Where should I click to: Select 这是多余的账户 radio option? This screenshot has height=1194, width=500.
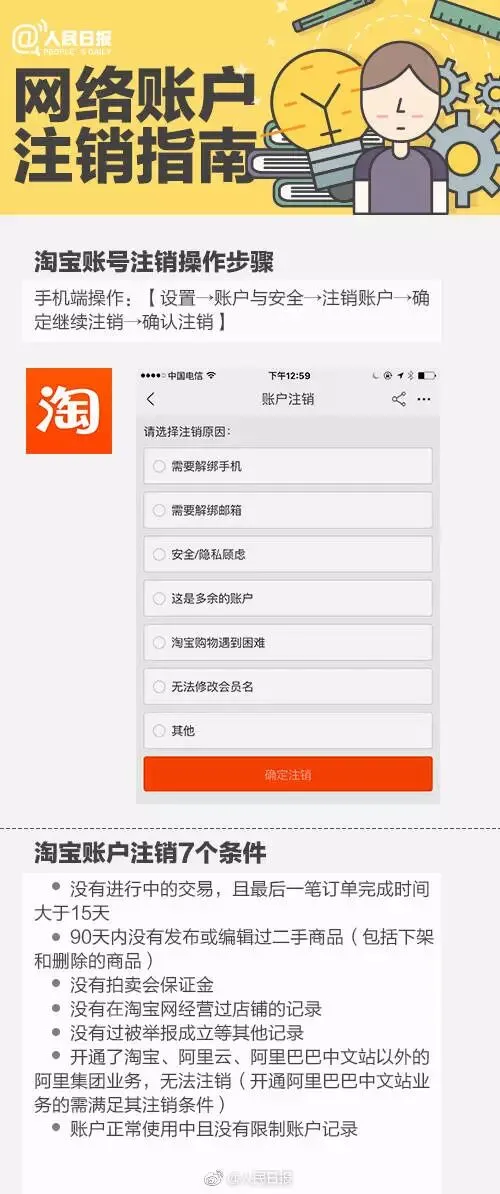tap(288, 599)
